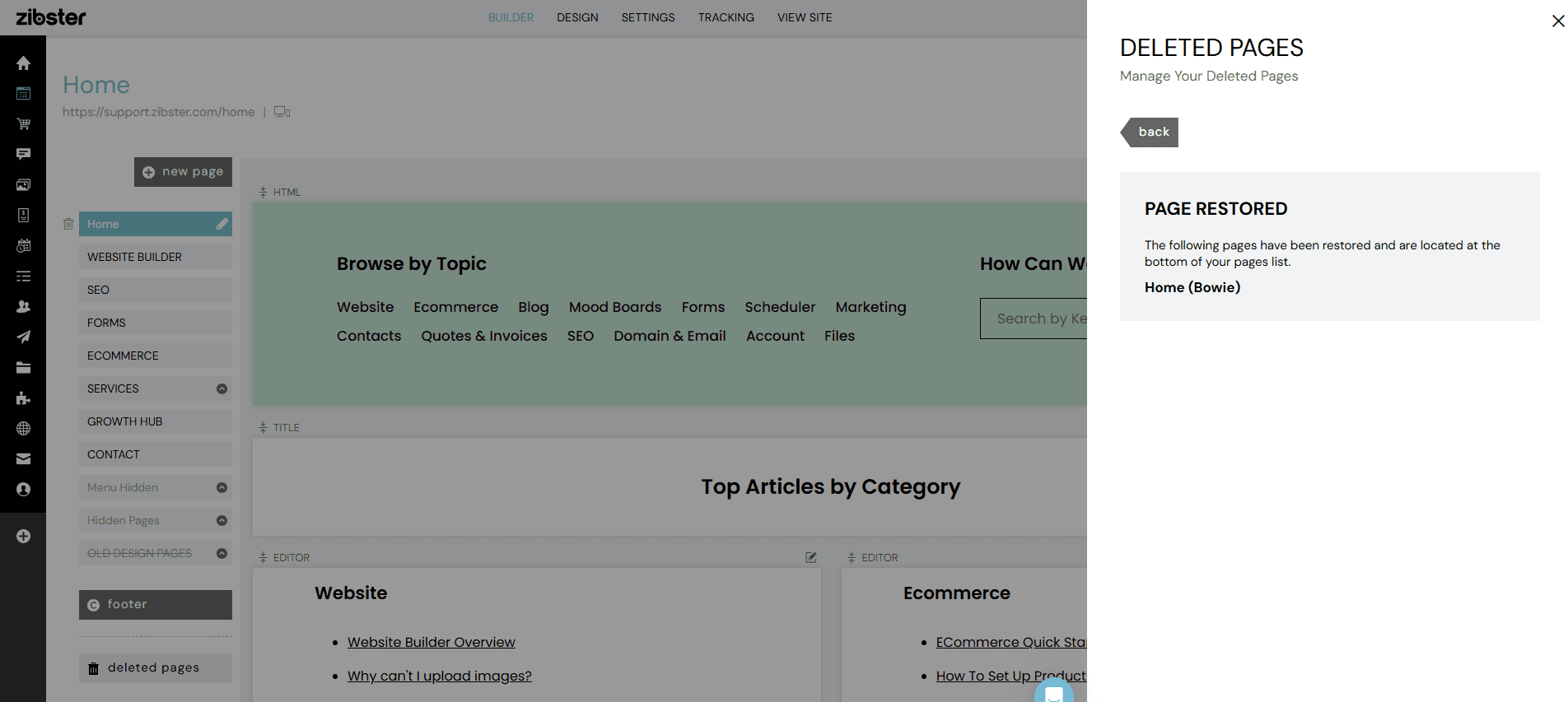1568x702 pixels.
Task: Open the website builder sidebar icon
Action: (23, 94)
